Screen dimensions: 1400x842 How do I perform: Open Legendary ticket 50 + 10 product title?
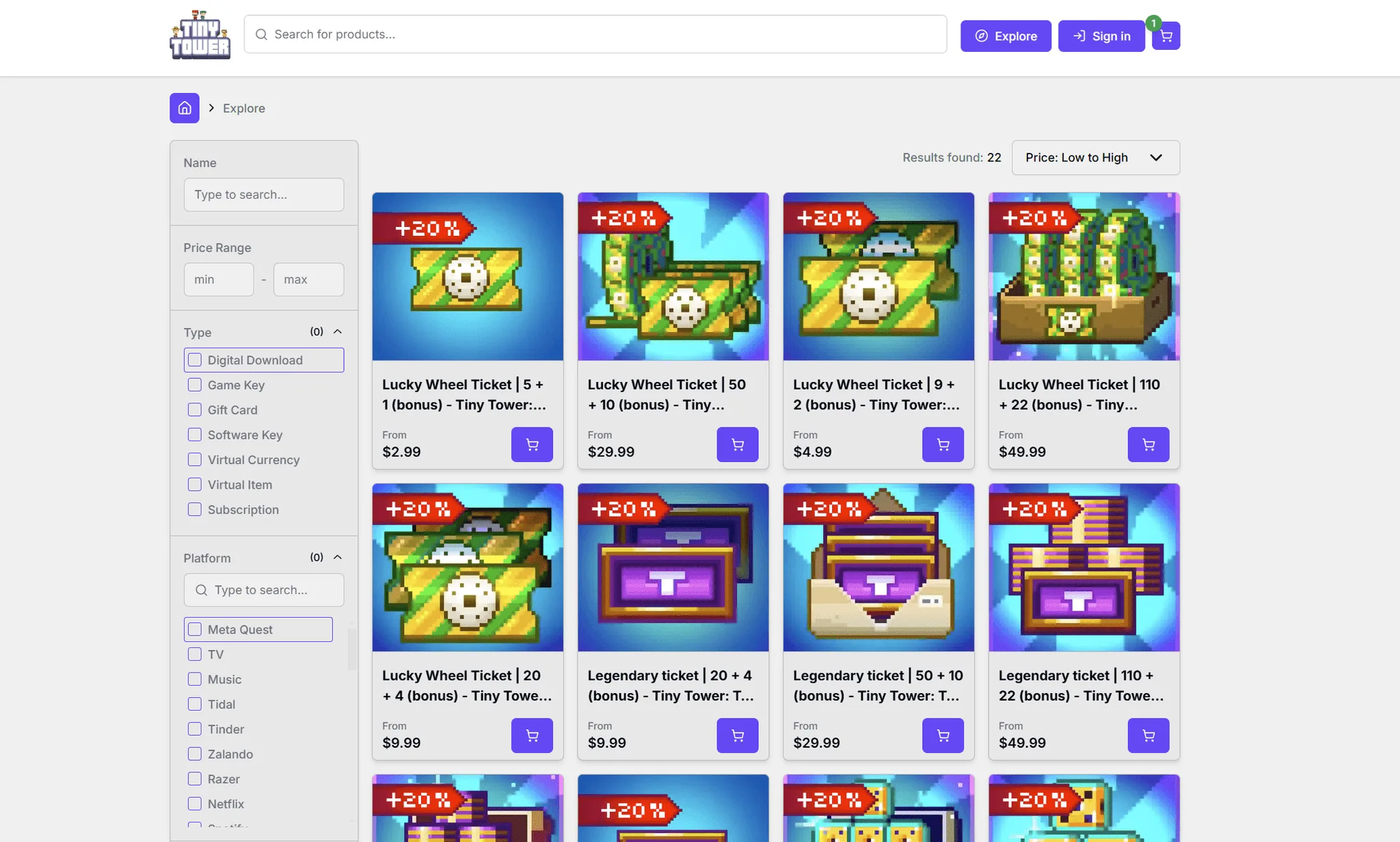tap(878, 685)
